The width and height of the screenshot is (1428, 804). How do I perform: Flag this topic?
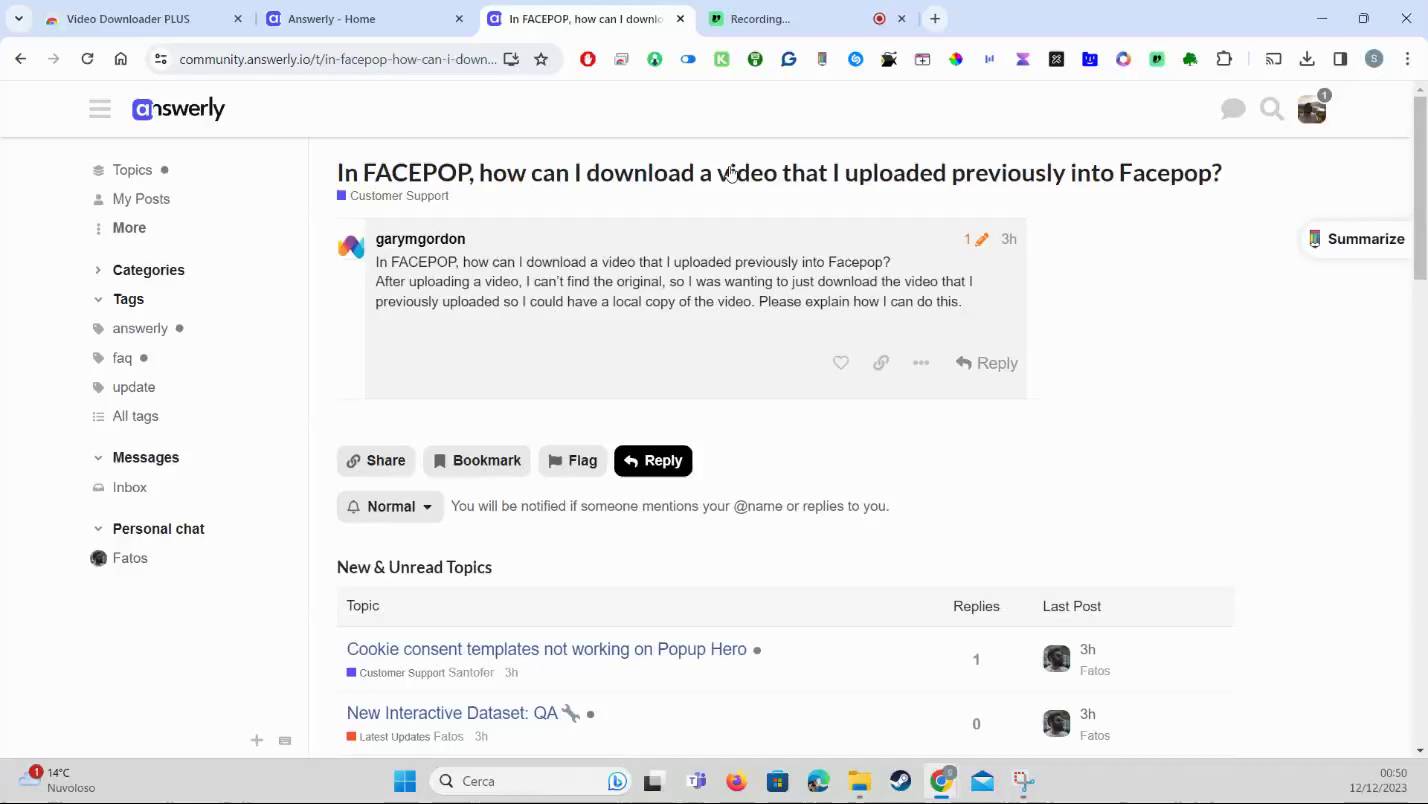tap(573, 461)
